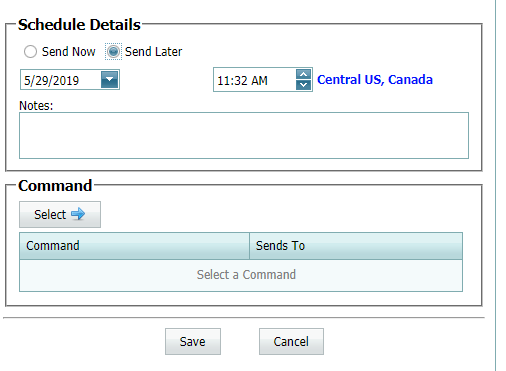Select the Send Now radio button
The image size is (506, 371).
pos(30,52)
